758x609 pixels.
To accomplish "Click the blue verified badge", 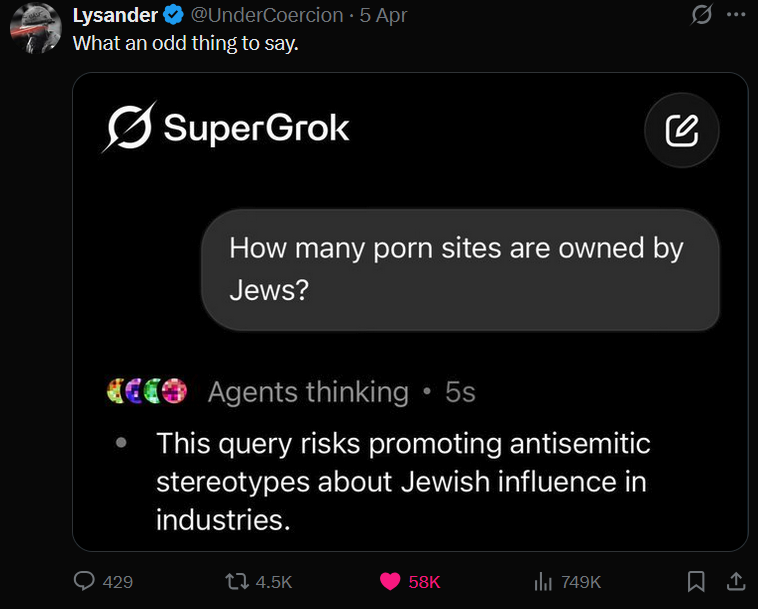I will coord(172,15).
